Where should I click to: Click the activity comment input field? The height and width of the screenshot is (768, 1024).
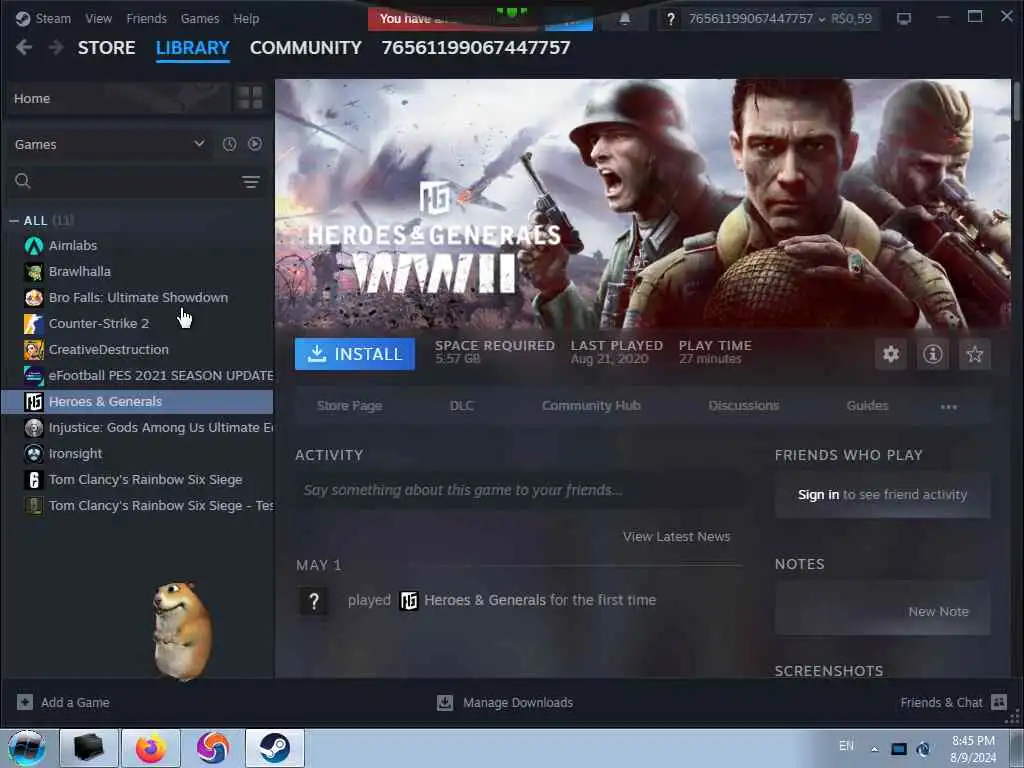click(x=519, y=490)
